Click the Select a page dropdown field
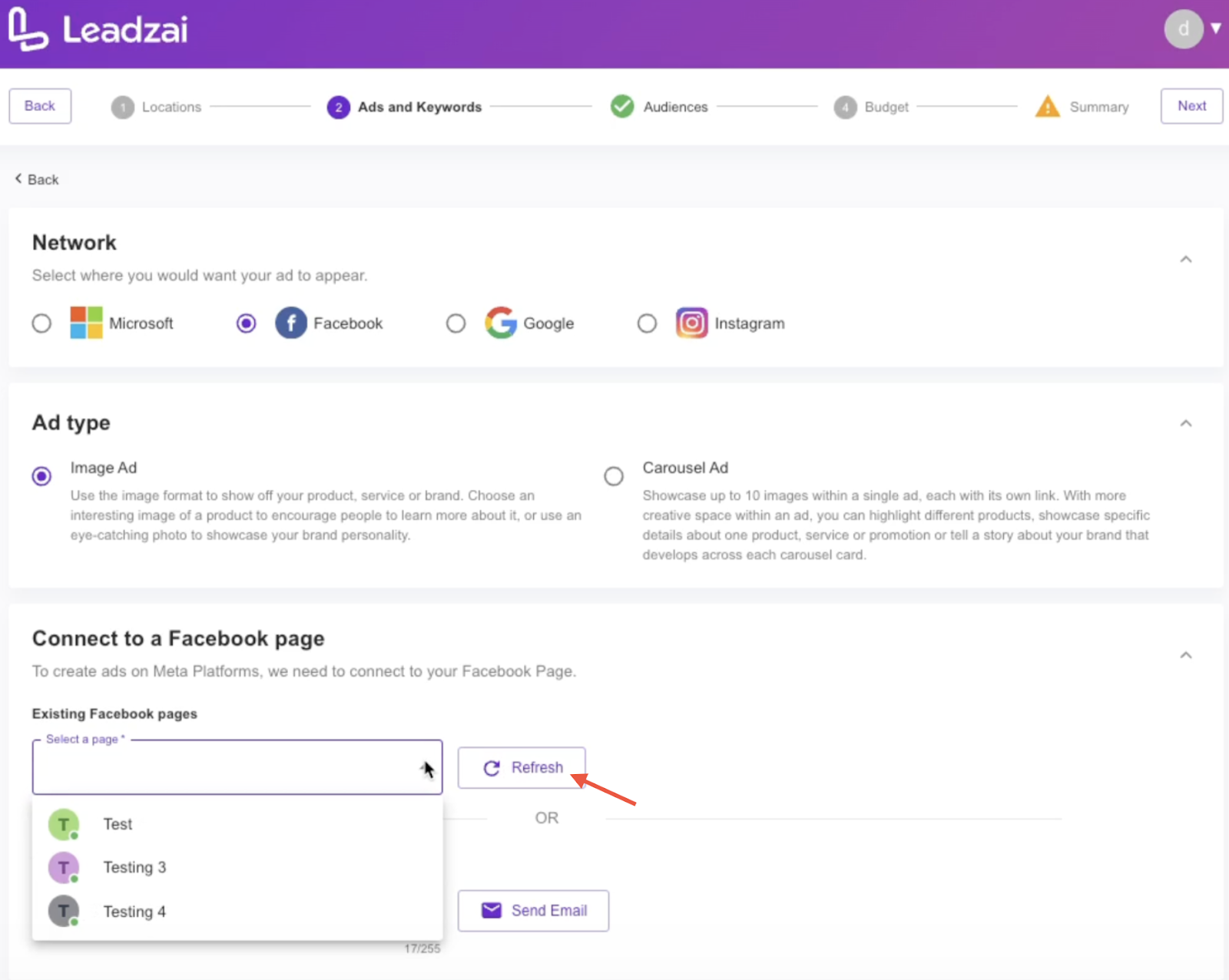1229x980 pixels. 237,767
